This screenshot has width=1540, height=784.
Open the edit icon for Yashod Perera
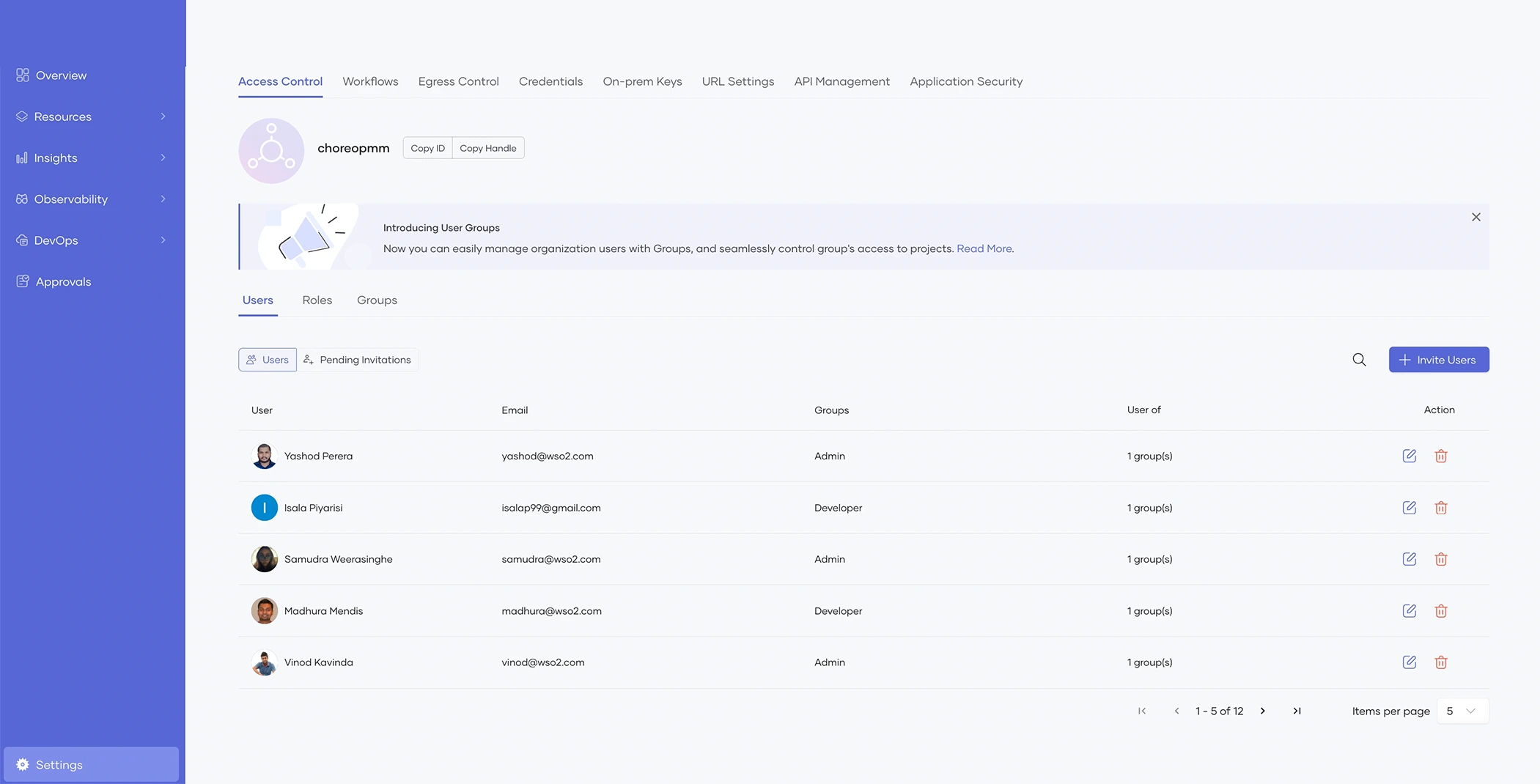tap(1410, 456)
